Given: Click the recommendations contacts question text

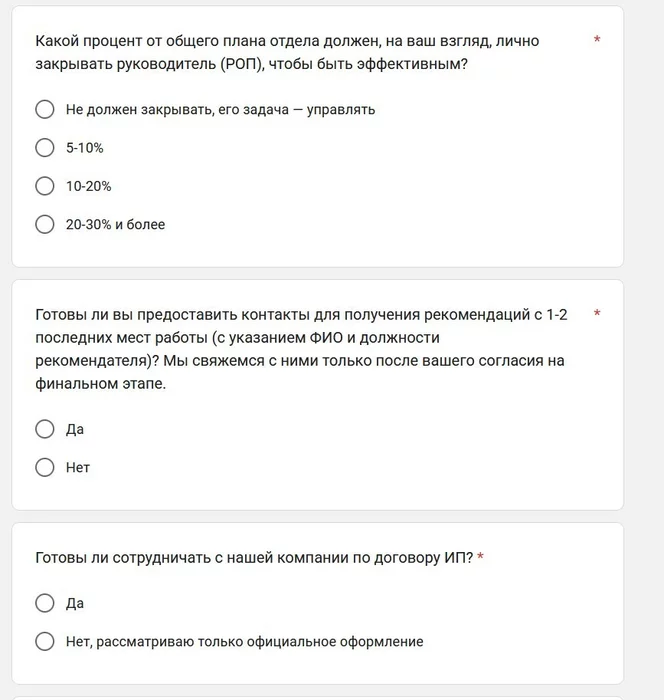Looking at the screenshot, I should 300,348.
